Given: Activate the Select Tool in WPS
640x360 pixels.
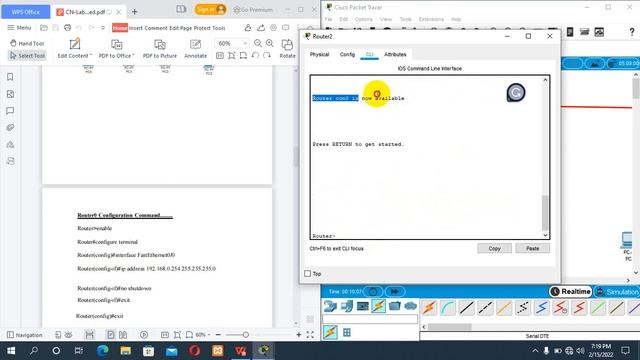Looking at the screenshot, I should point(27,56).
